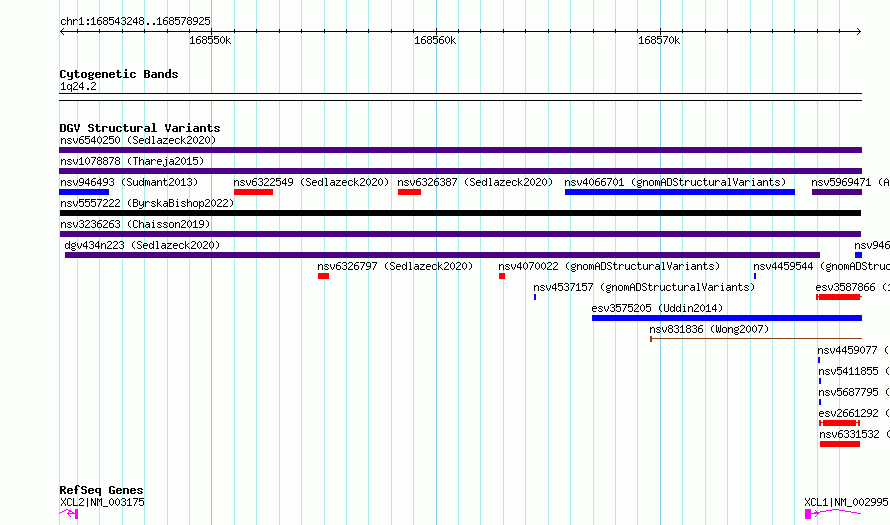The image size is (890, 525).
Task: Open nsv4066701 (gnomADStructuralVariants) label
Action: tap(675, 182)
